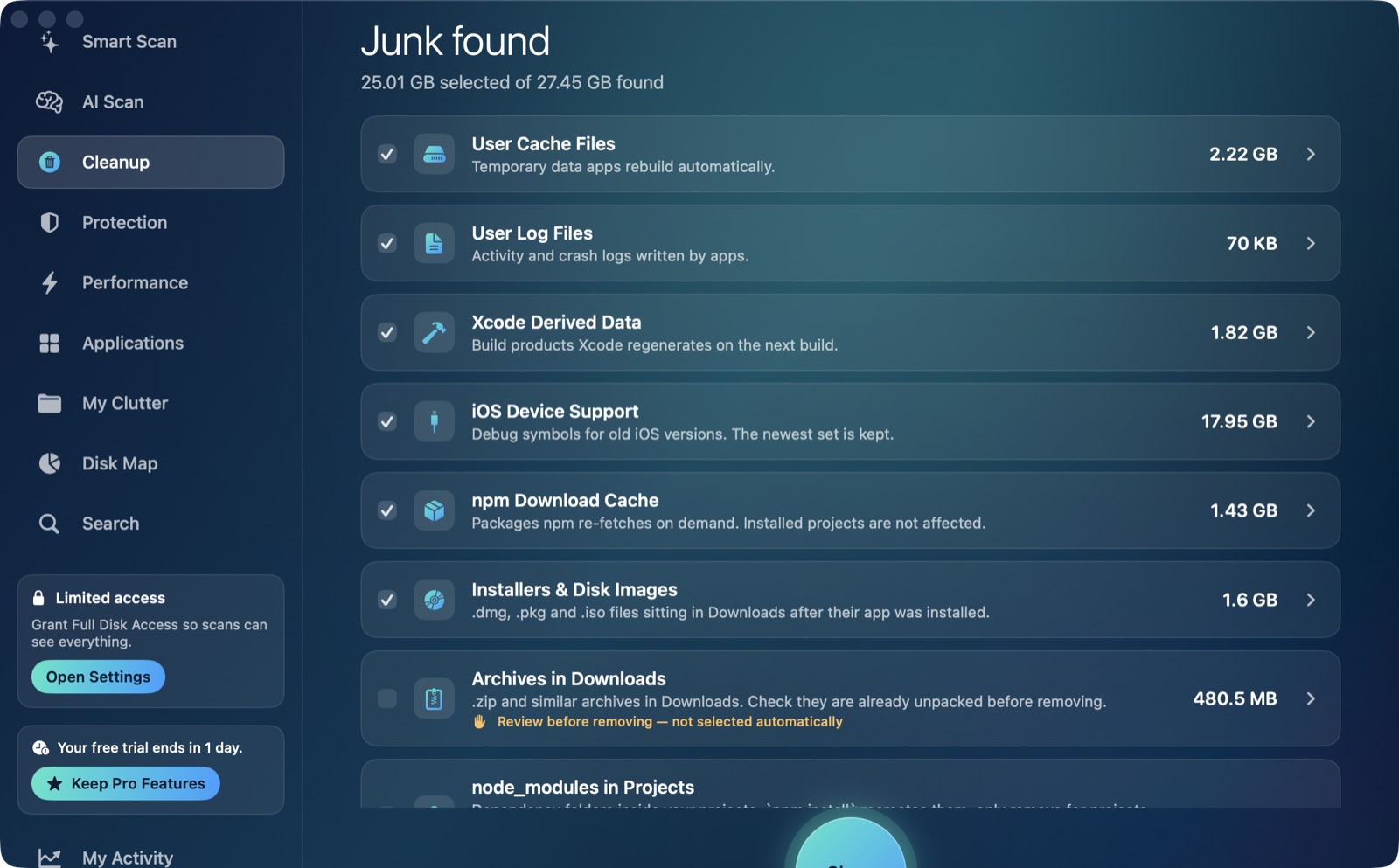The height and width of the screenshot is (868, 1399).
Task: Check the Archives in Downloads checkbox
Action: [x=387, y=699]
